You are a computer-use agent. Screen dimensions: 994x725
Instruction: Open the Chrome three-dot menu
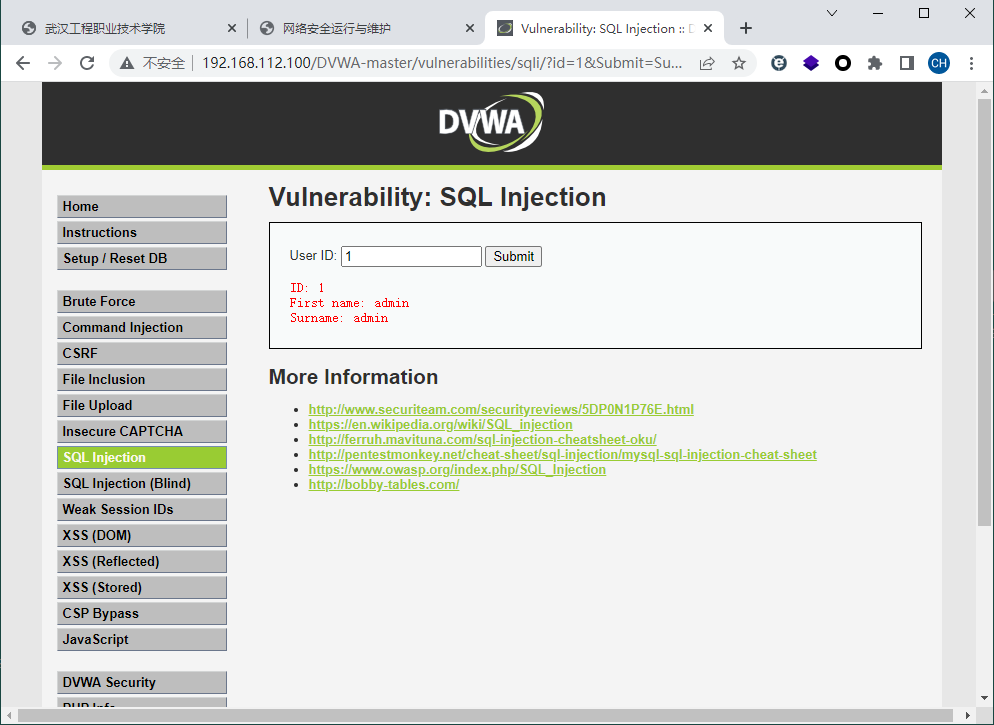click(972, 63)
